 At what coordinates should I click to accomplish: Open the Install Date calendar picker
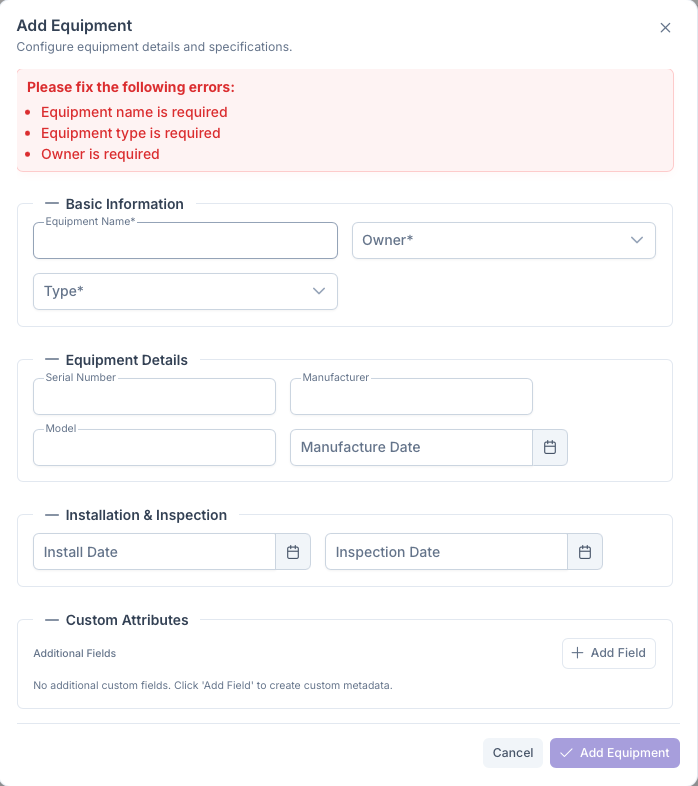pyautogui.click(x=293, y=552)
